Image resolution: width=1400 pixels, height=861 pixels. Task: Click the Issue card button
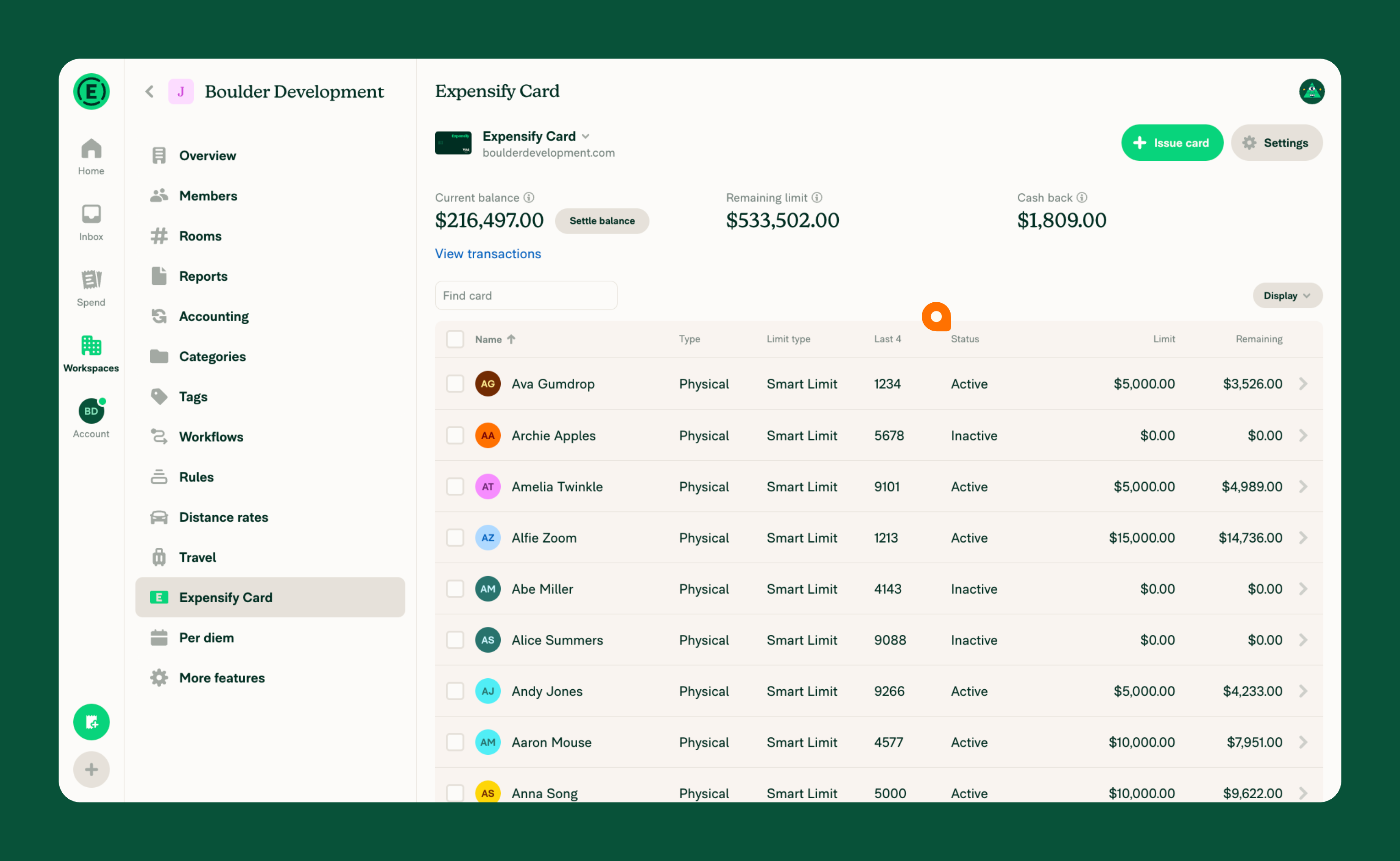click(x=1171, y=143)
